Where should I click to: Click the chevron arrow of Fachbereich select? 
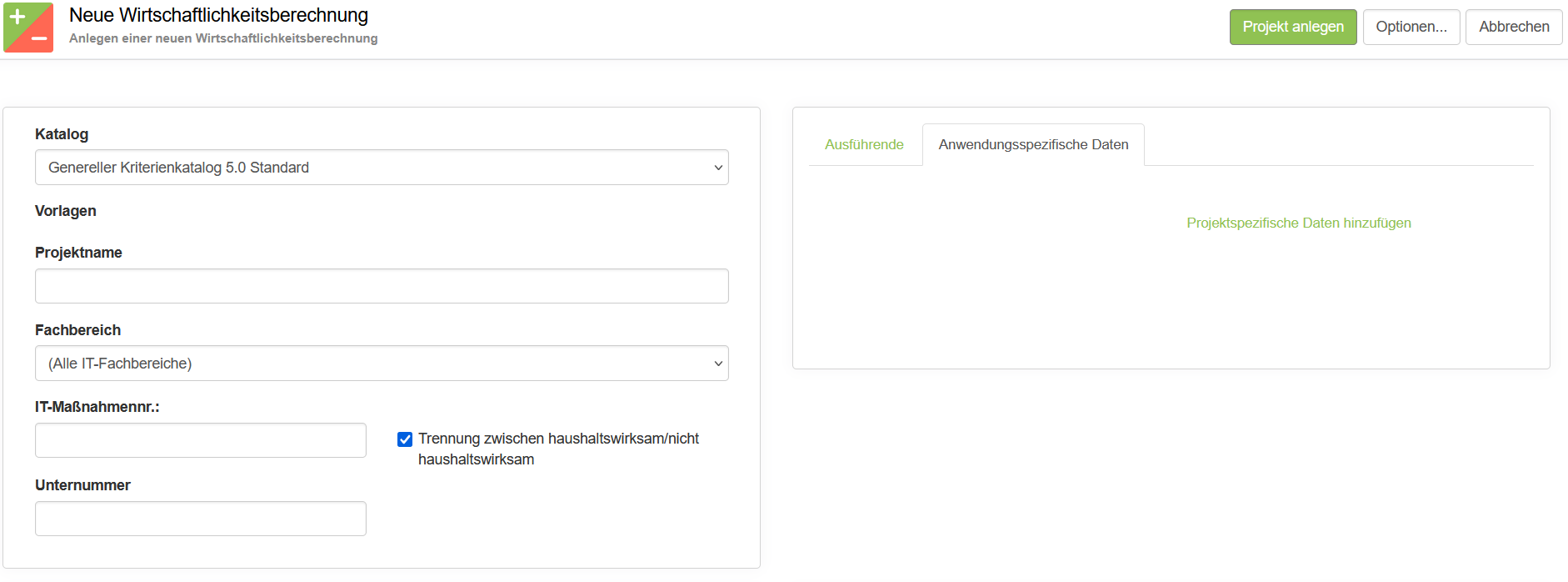coord(717,364)
